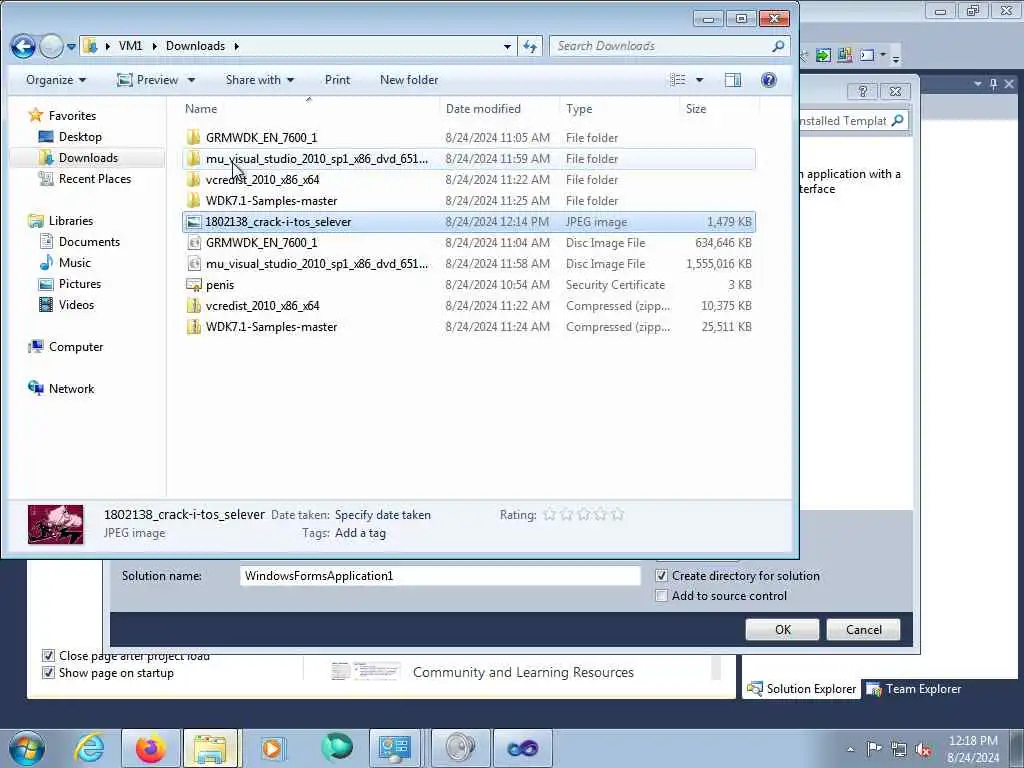The height and width of the screenshot is (768, 1024).
Task: Sort by Type column header
Action: [579, 109]
